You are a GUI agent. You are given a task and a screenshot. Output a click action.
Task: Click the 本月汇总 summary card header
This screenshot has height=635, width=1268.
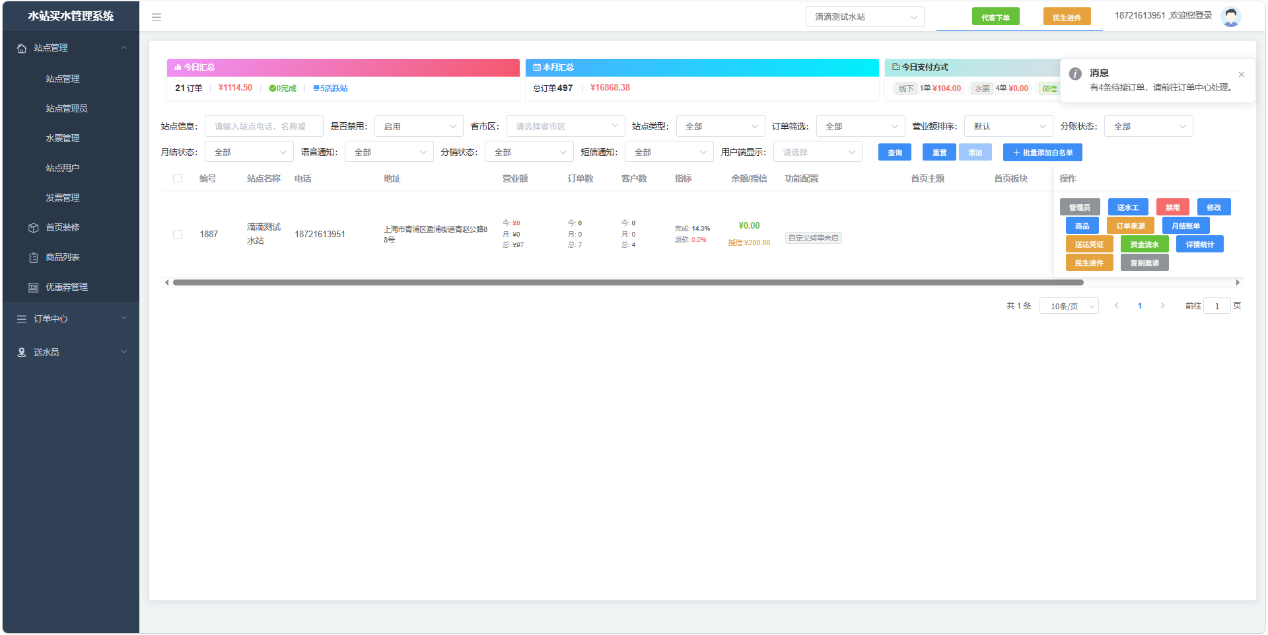coord(702,67)
